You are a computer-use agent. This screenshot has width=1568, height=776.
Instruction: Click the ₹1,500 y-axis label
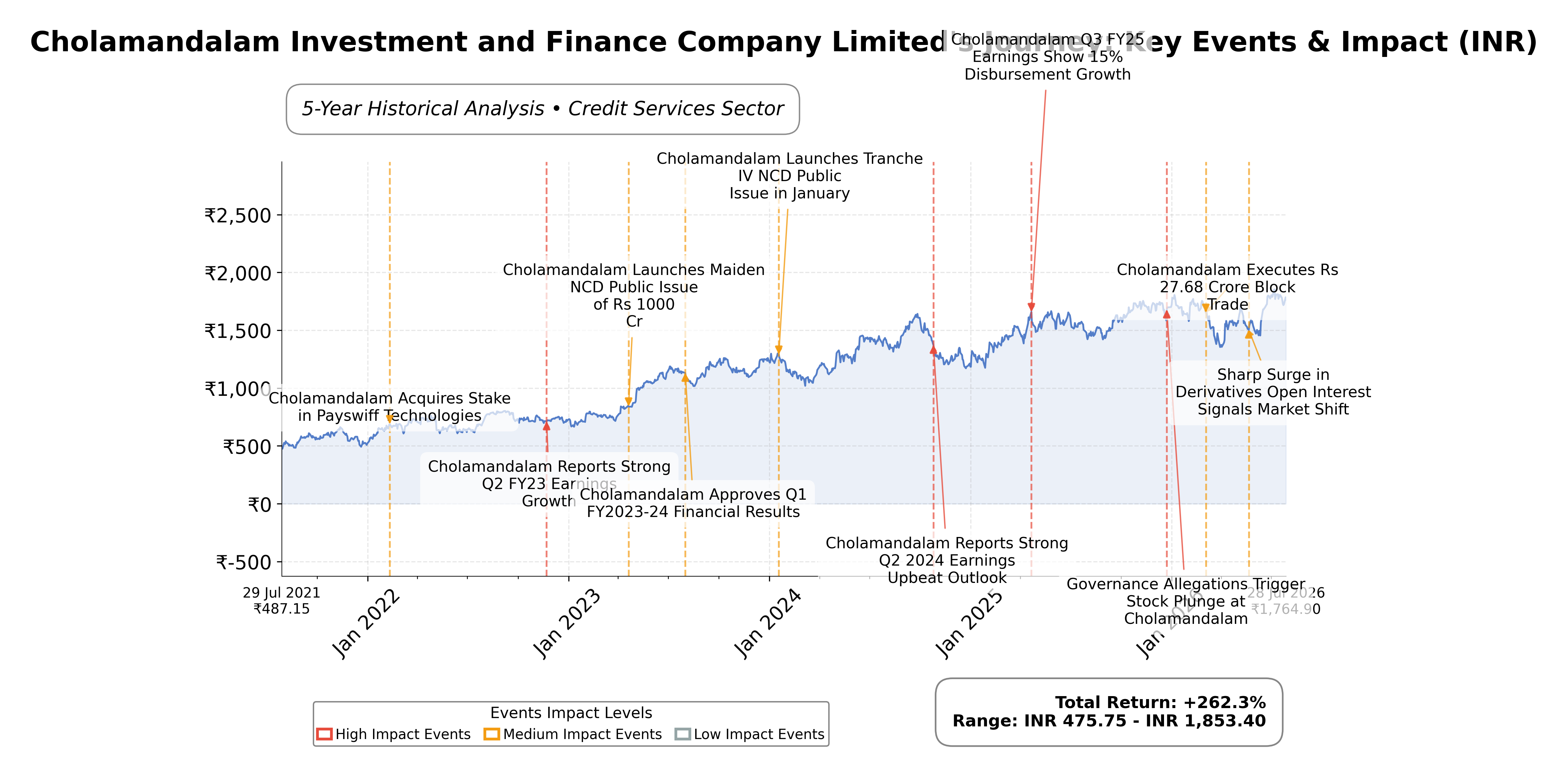pyautogui.click(x=238, y=331)
